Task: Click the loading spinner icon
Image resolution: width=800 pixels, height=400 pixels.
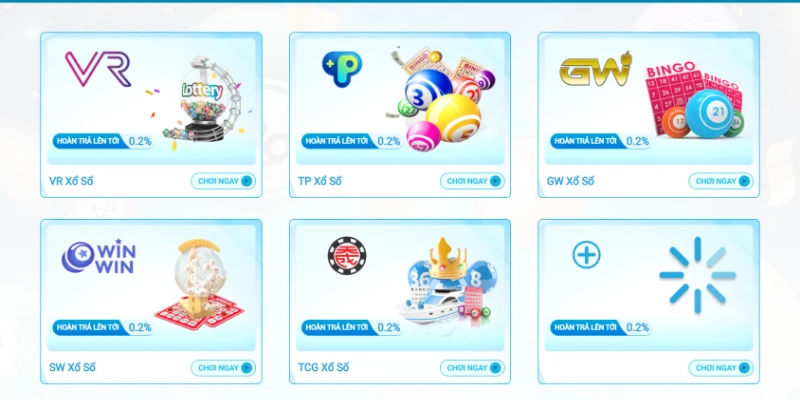Action: click(697, 275)
